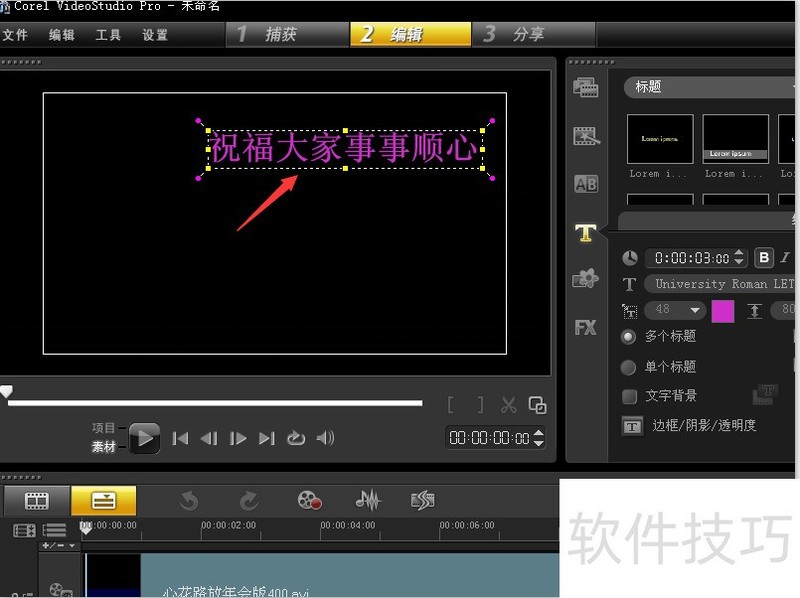800x598 pixels.
Task: Open the Tools menu
Action: coord(108,35)
